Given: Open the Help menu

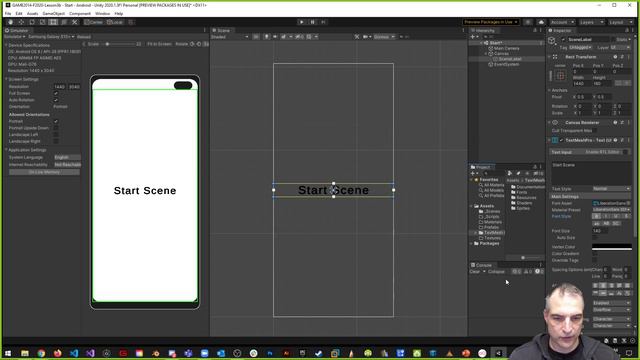Looking at the screenshot, I should [119, 13].
